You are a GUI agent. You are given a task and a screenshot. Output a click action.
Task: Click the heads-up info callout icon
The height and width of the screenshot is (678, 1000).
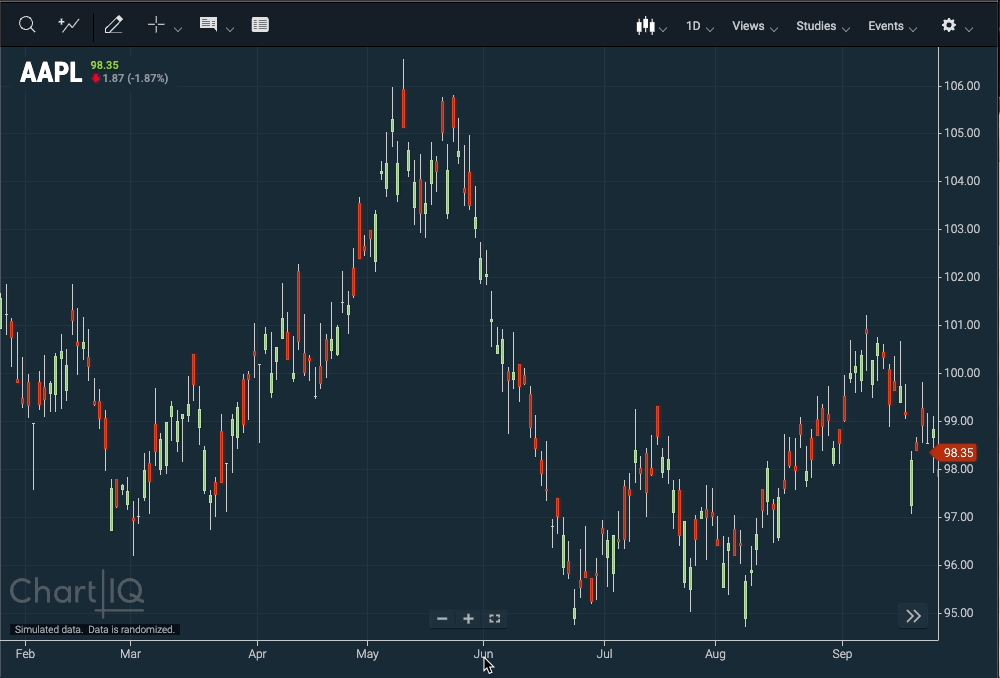(208, 24)
